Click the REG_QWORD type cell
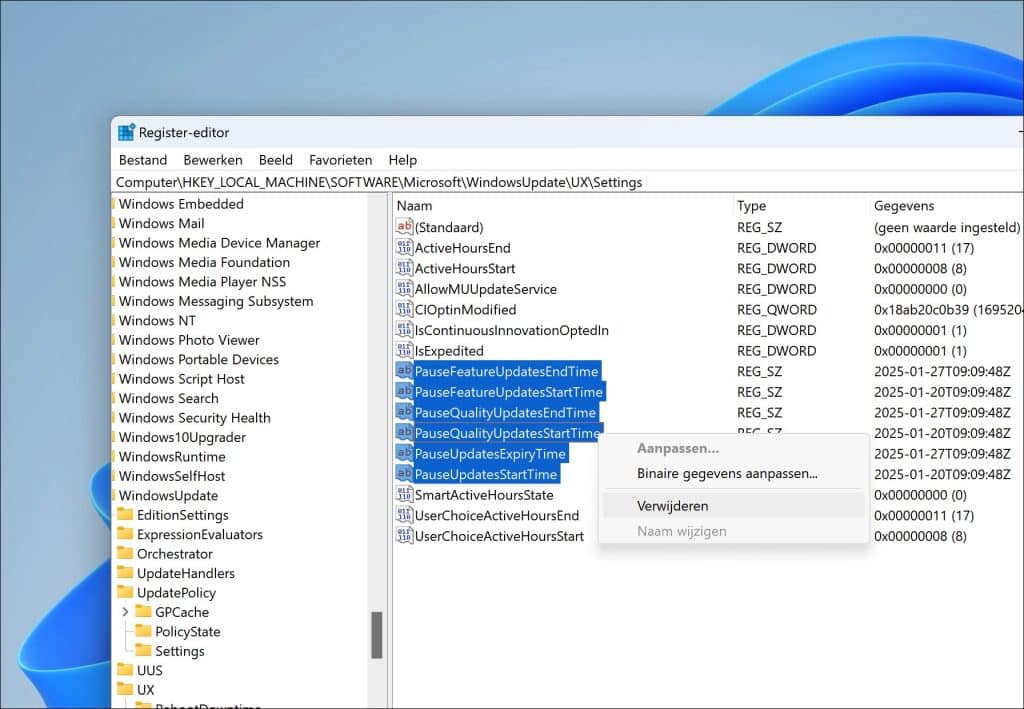This screenshot has width=1024, height=709. coord(776,309)
